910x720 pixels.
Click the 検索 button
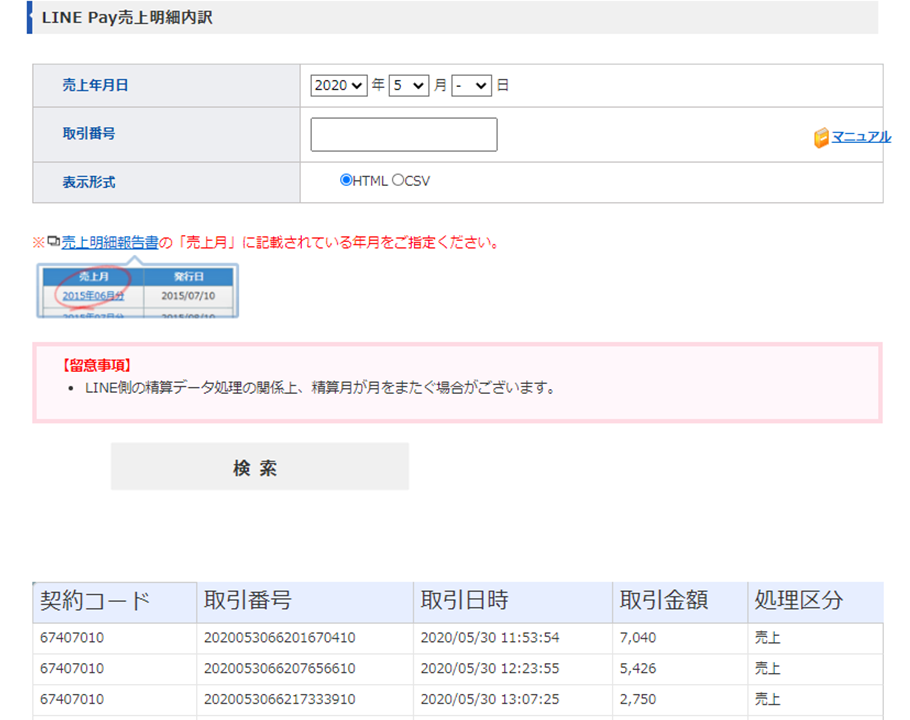(x=260, y=466)
